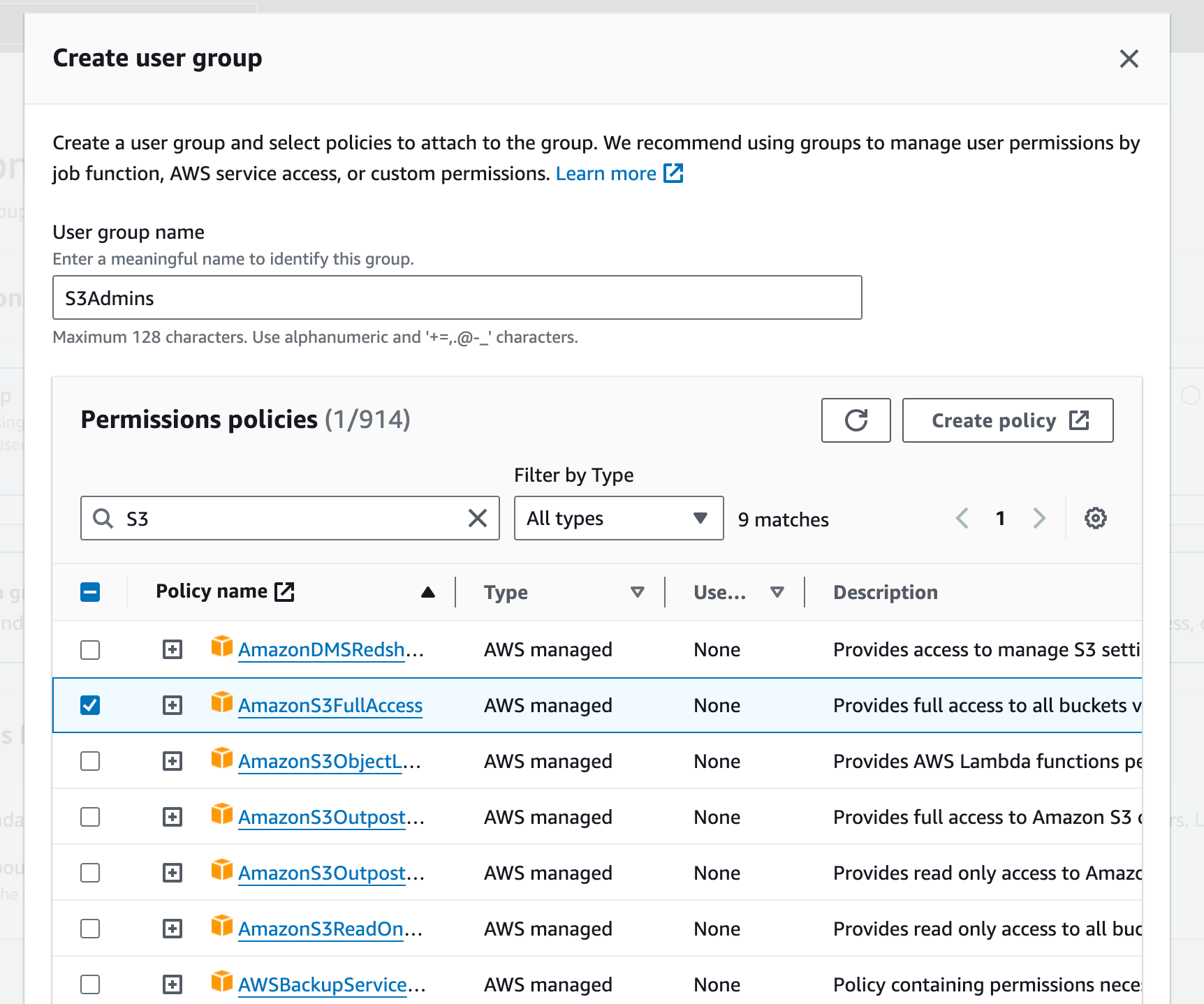1204x1004 pixels.
Task: Open table preferences gear icon
Action: tap(1095, 518)
